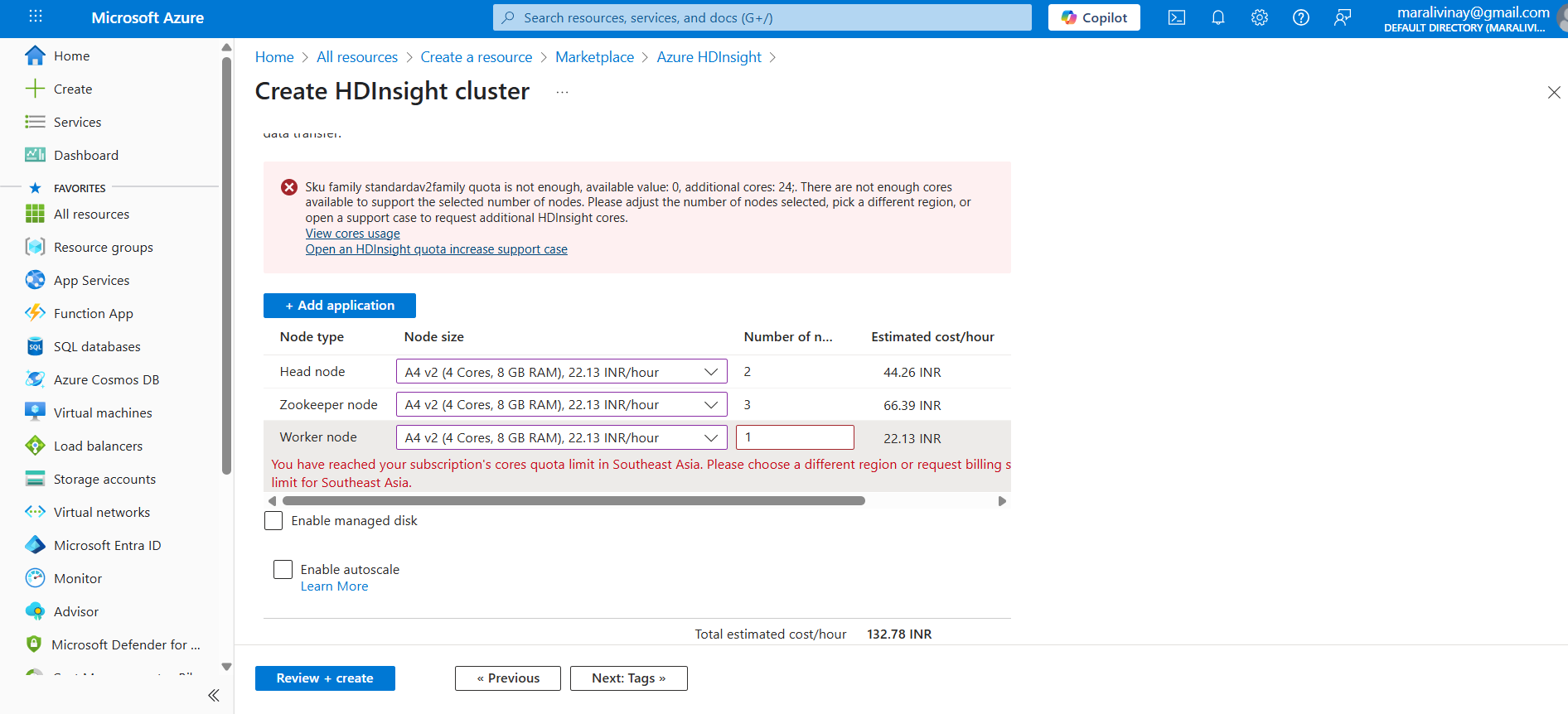
Task: Tick the Enable autoscale checkbox
Action: tap(283, 569)
